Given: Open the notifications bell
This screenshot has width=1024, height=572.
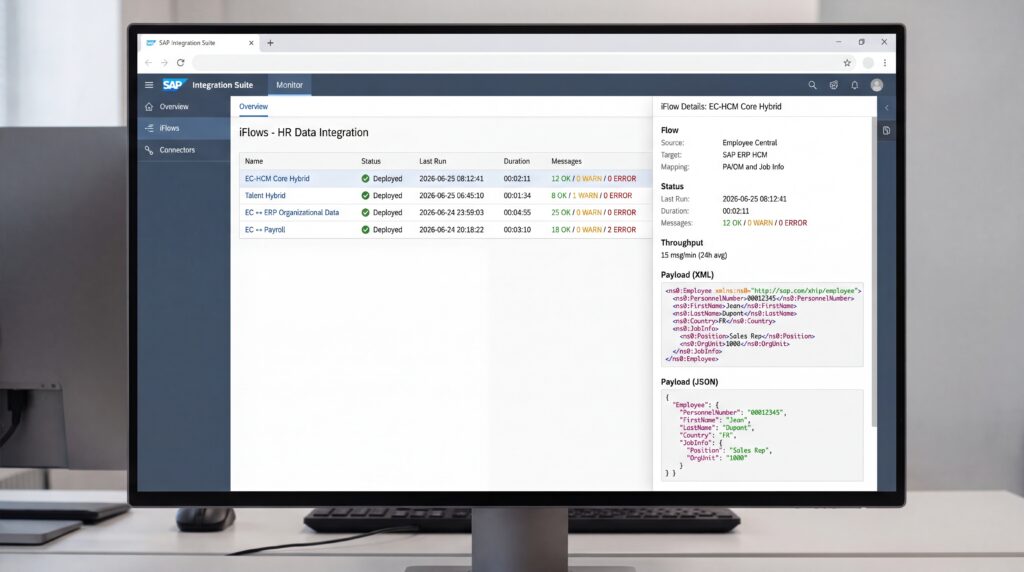Looking at the screenshot, I should [854, 85].
